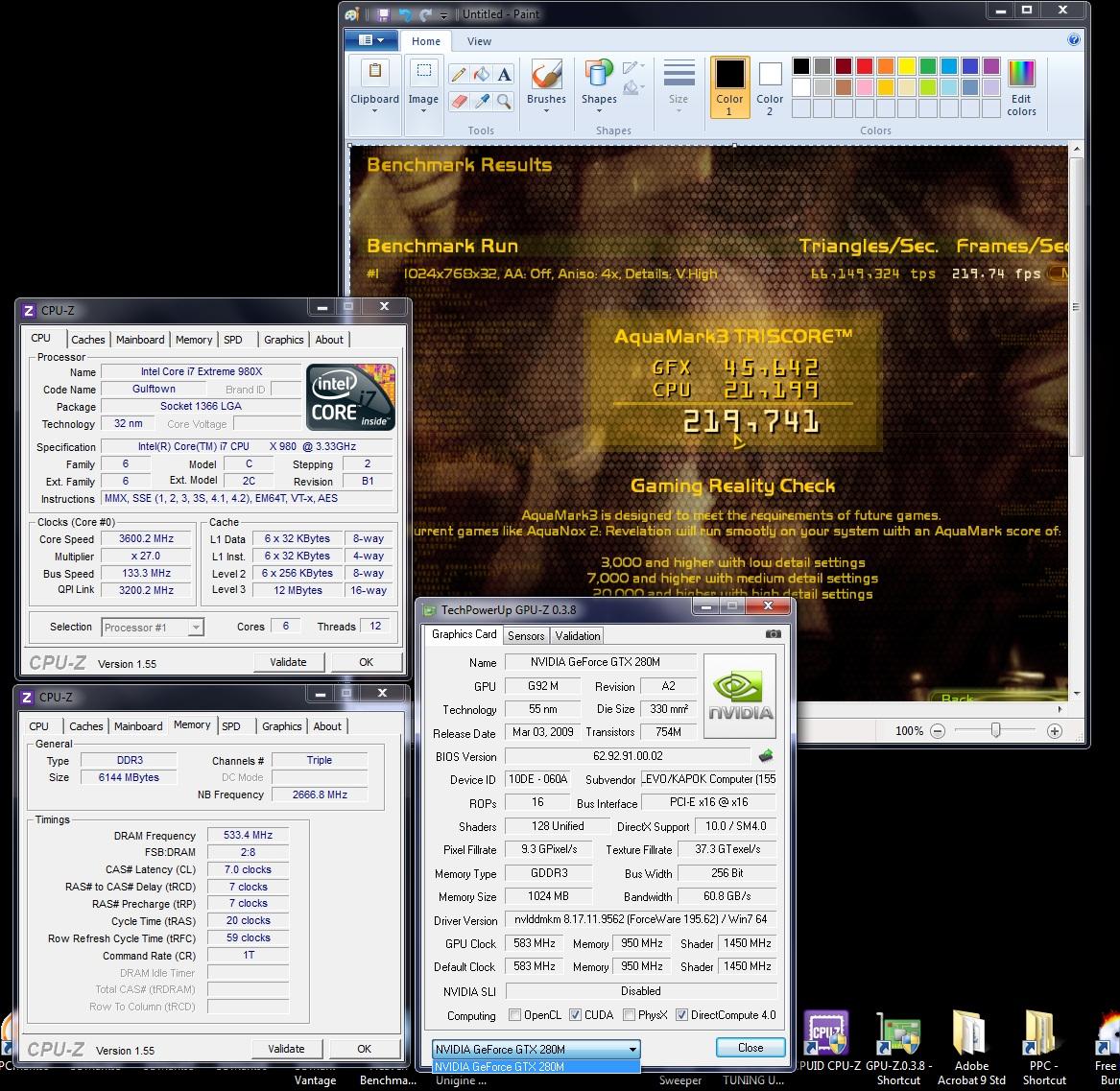
Task: Pick the red color swatch
Action: [865, 66]
